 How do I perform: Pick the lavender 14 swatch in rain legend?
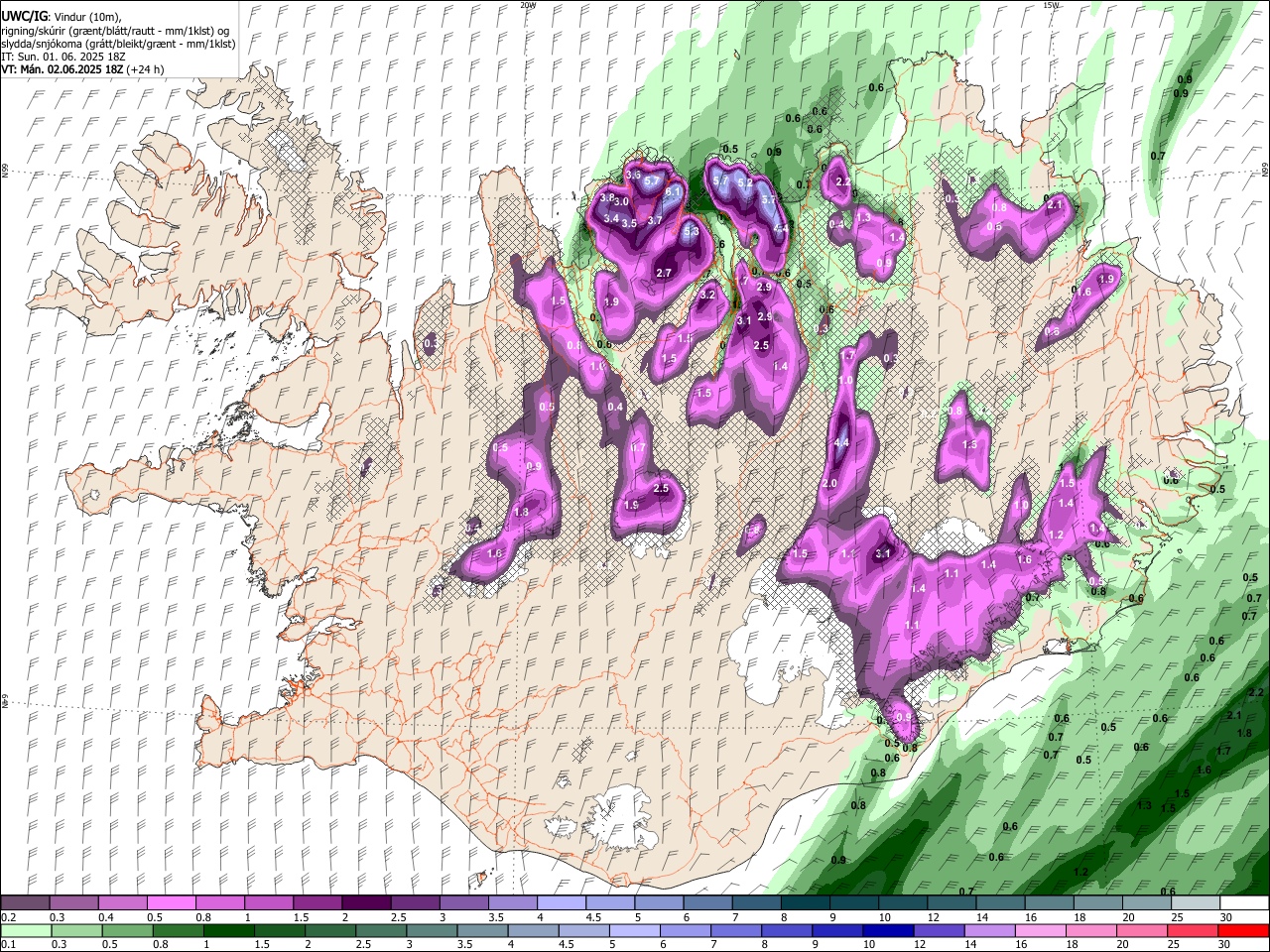[x=990, y=930]
